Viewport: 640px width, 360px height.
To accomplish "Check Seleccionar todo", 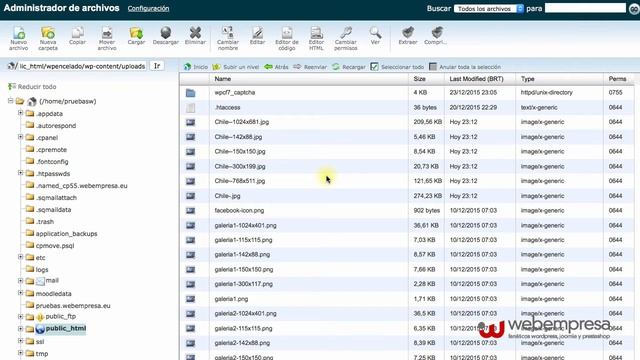I will [397, 67].
